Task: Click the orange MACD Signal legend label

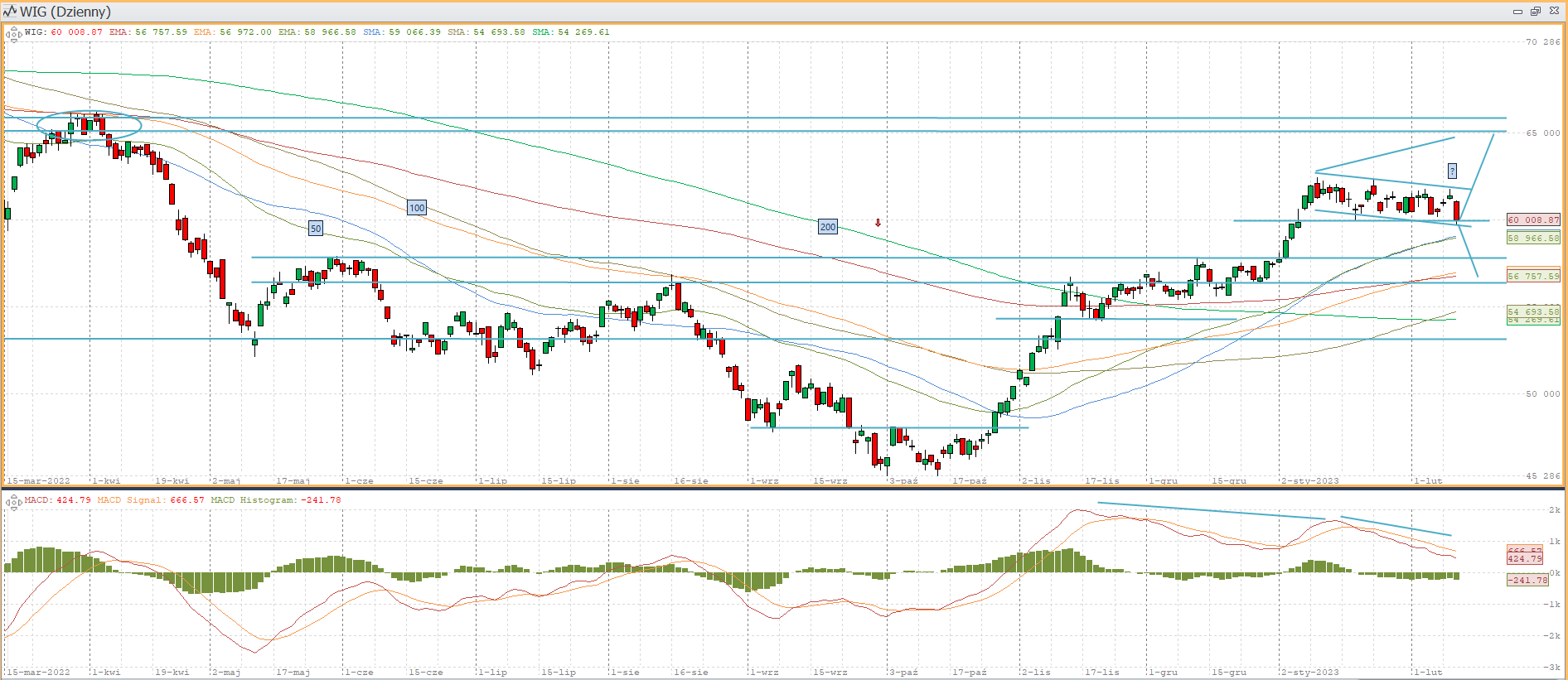Action: (x=150, y=500)
